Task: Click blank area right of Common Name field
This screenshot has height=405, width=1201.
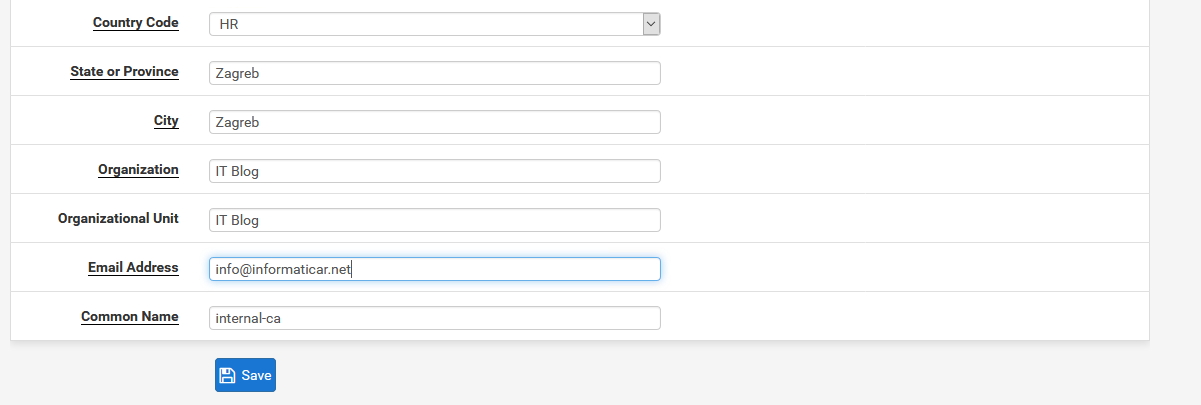Action: pos(900,318)
